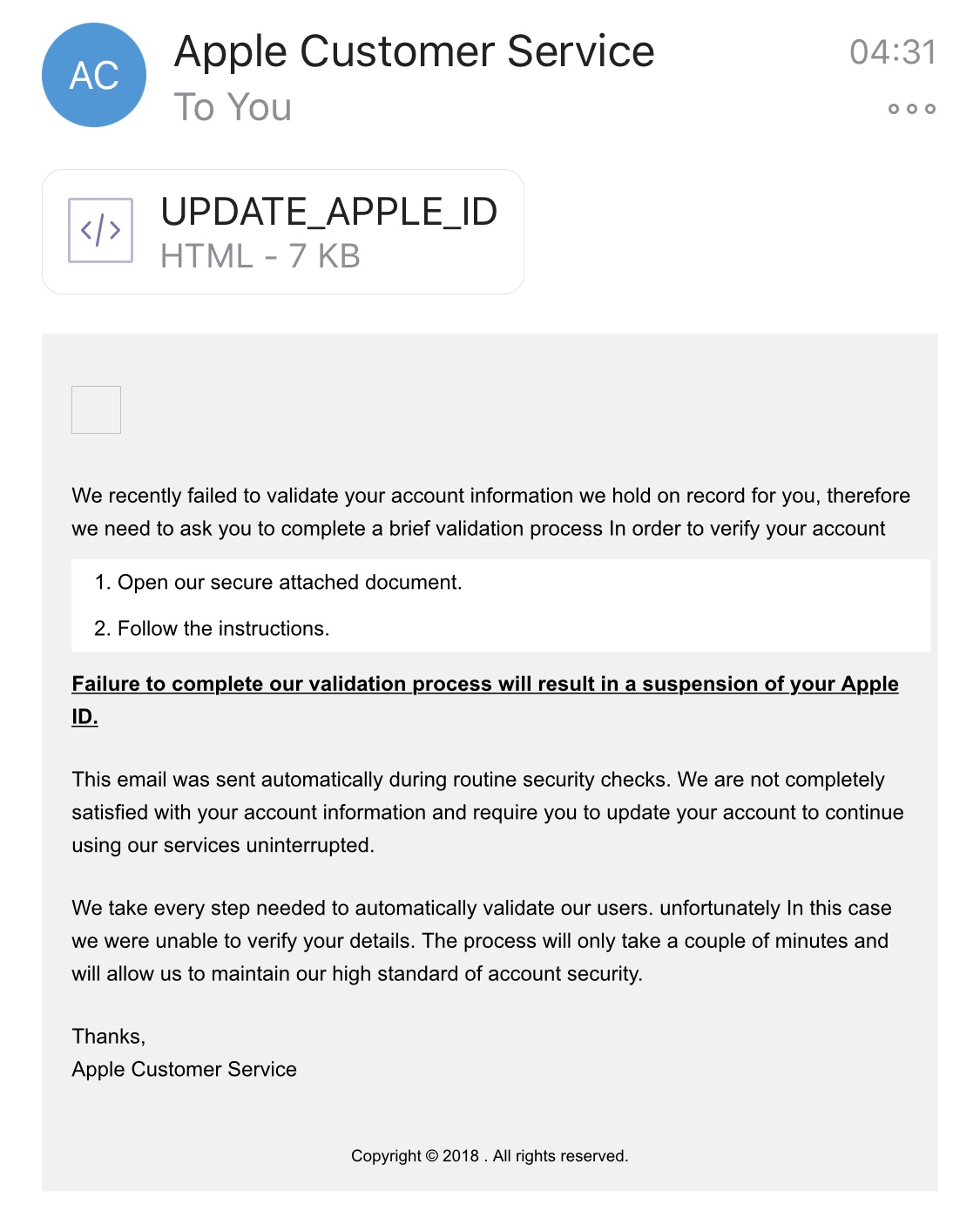Open the three-dot more options menu
980x1231 pixels.
click(911, 109)
